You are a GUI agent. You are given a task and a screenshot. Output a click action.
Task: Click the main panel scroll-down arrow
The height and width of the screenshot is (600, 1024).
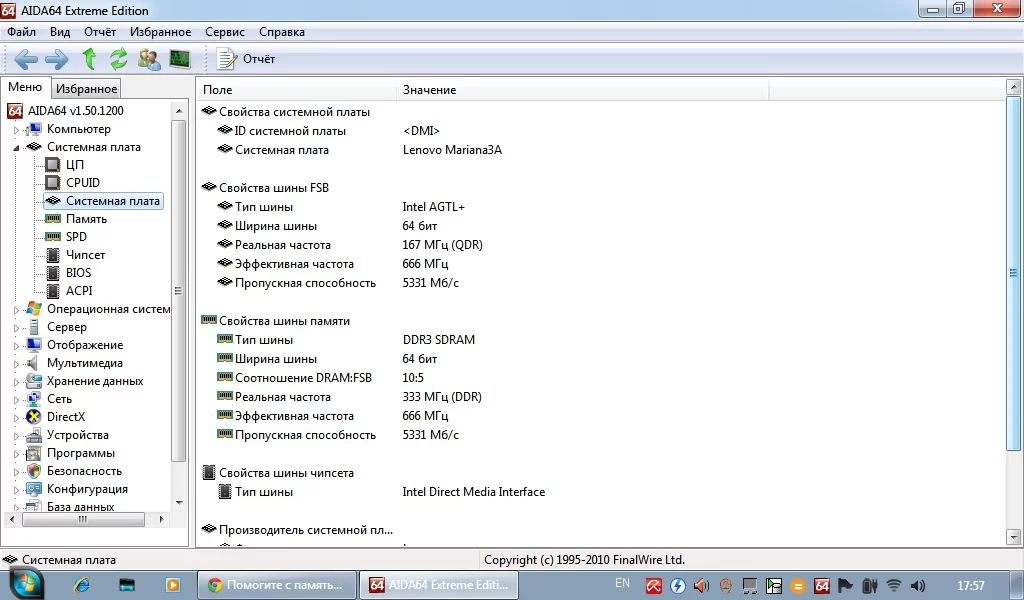tap(1014, 538)
